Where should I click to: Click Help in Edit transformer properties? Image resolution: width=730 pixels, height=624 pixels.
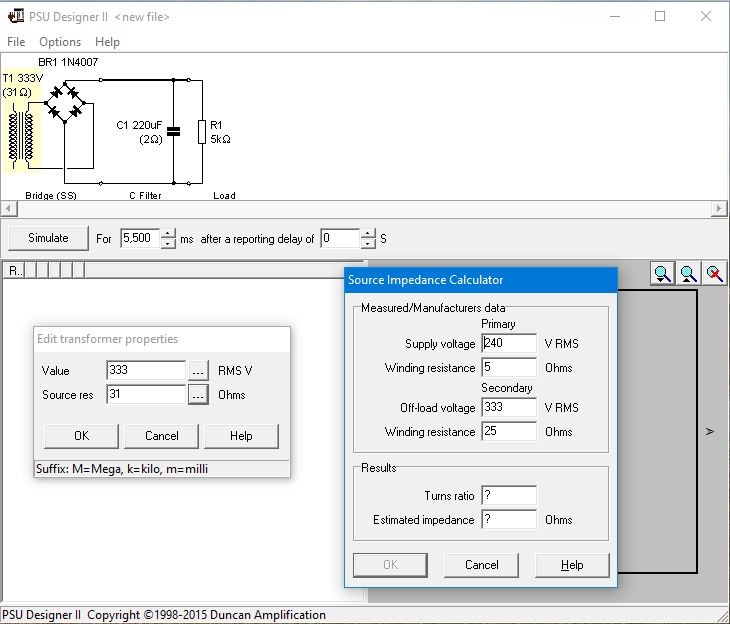[x=241, y=436]
